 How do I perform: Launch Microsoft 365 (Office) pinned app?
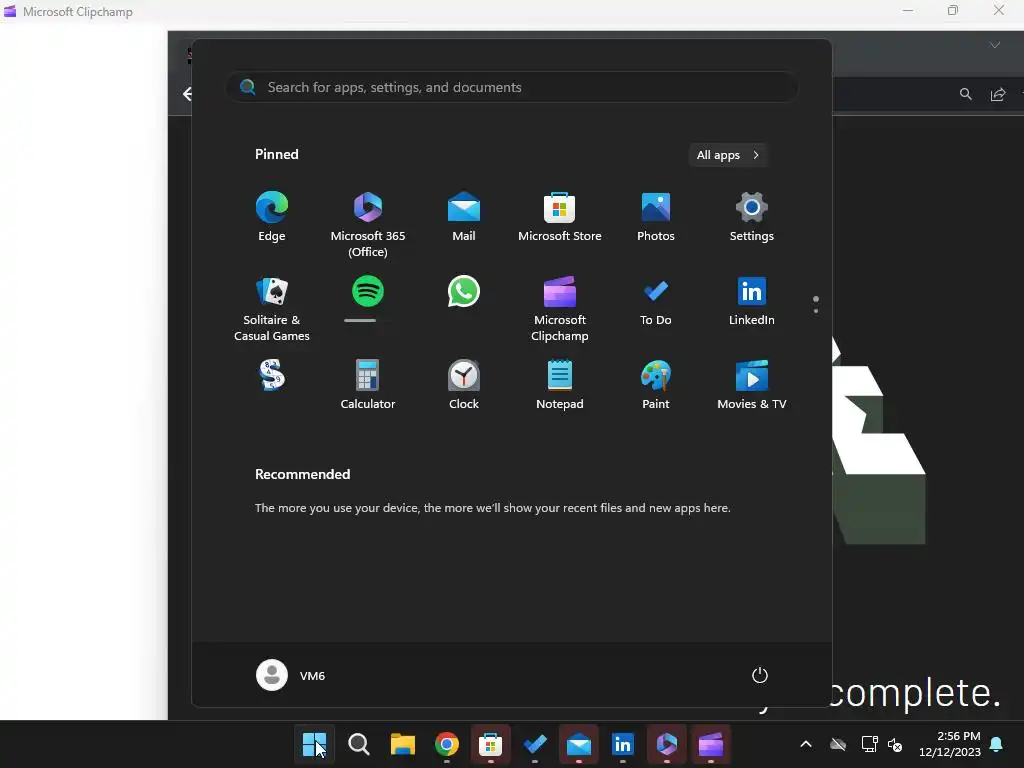tap(368, 224)
